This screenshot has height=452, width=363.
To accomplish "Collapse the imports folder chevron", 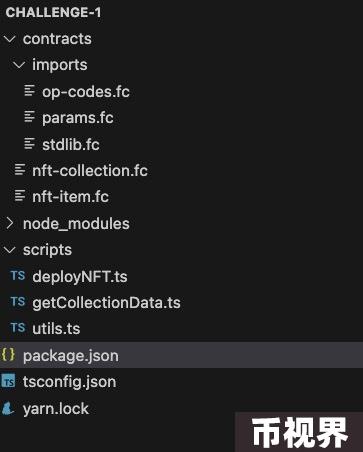I will pos(19,65).
